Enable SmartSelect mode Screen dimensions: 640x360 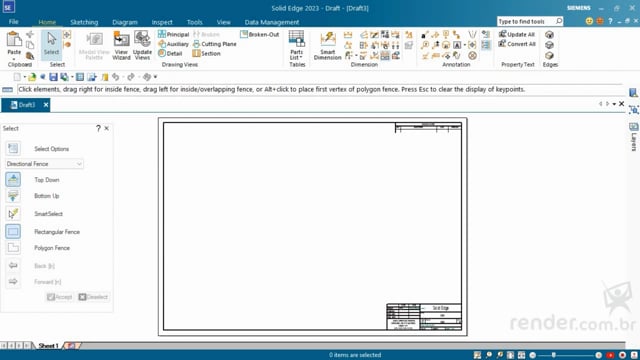[13, 213]
